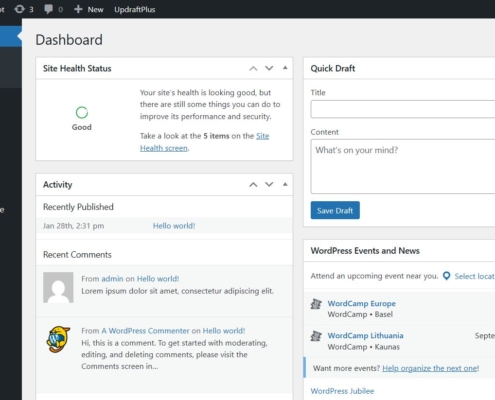Click the 'Jan 28th, 2:31 pm' date text
This screenshot has height=400, width=495.
coord(74,226)
